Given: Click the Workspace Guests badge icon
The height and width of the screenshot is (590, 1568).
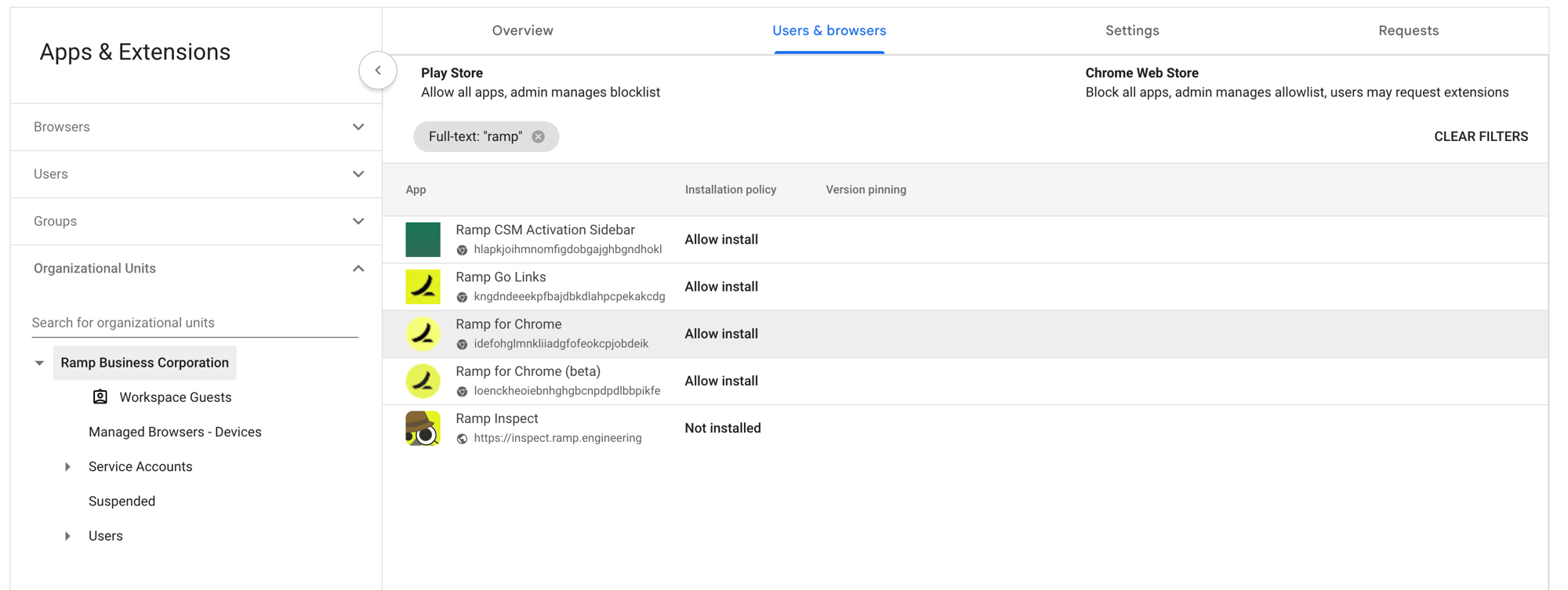Looking at the screenshot, I should (x=100, y=396).
